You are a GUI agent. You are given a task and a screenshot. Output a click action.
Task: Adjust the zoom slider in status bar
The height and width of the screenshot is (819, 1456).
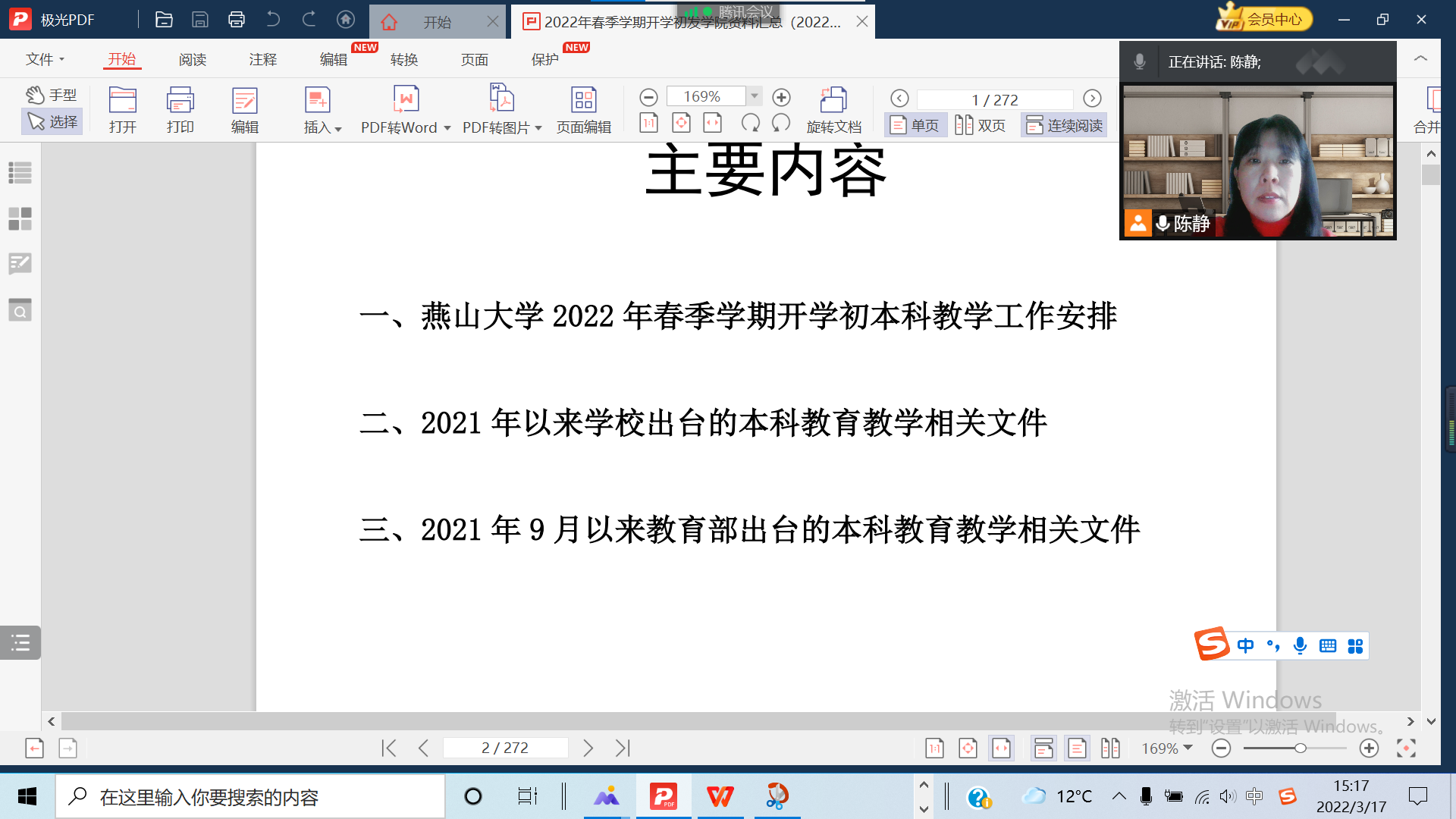pos(1300,748)
